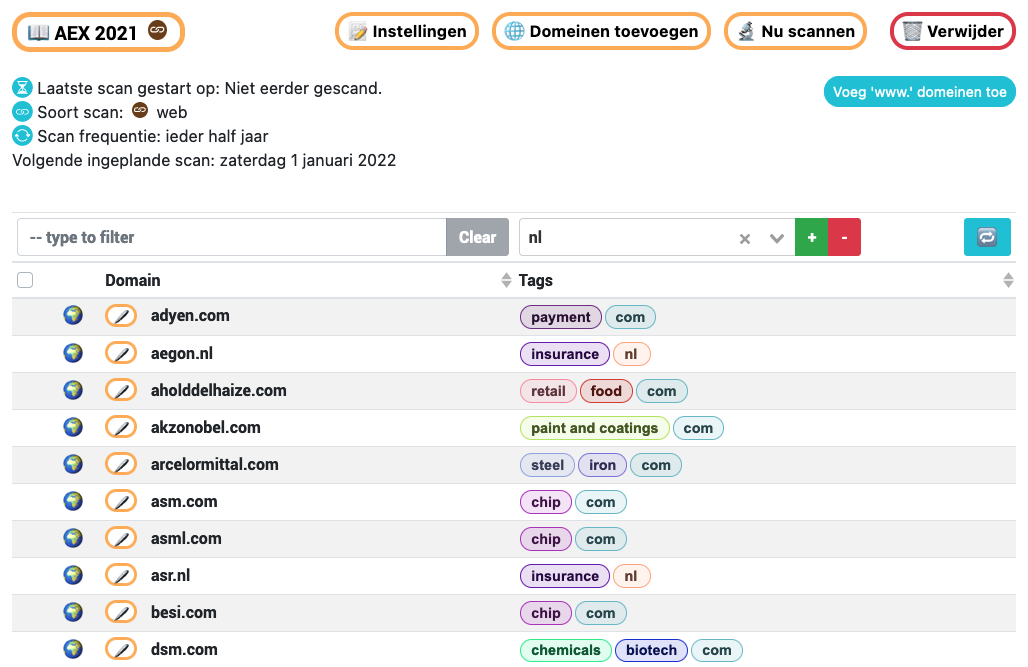This screenshot has width=1028, height=667.
Task: Click the globe icon for asr.nl
Action: tap(73, 575)
